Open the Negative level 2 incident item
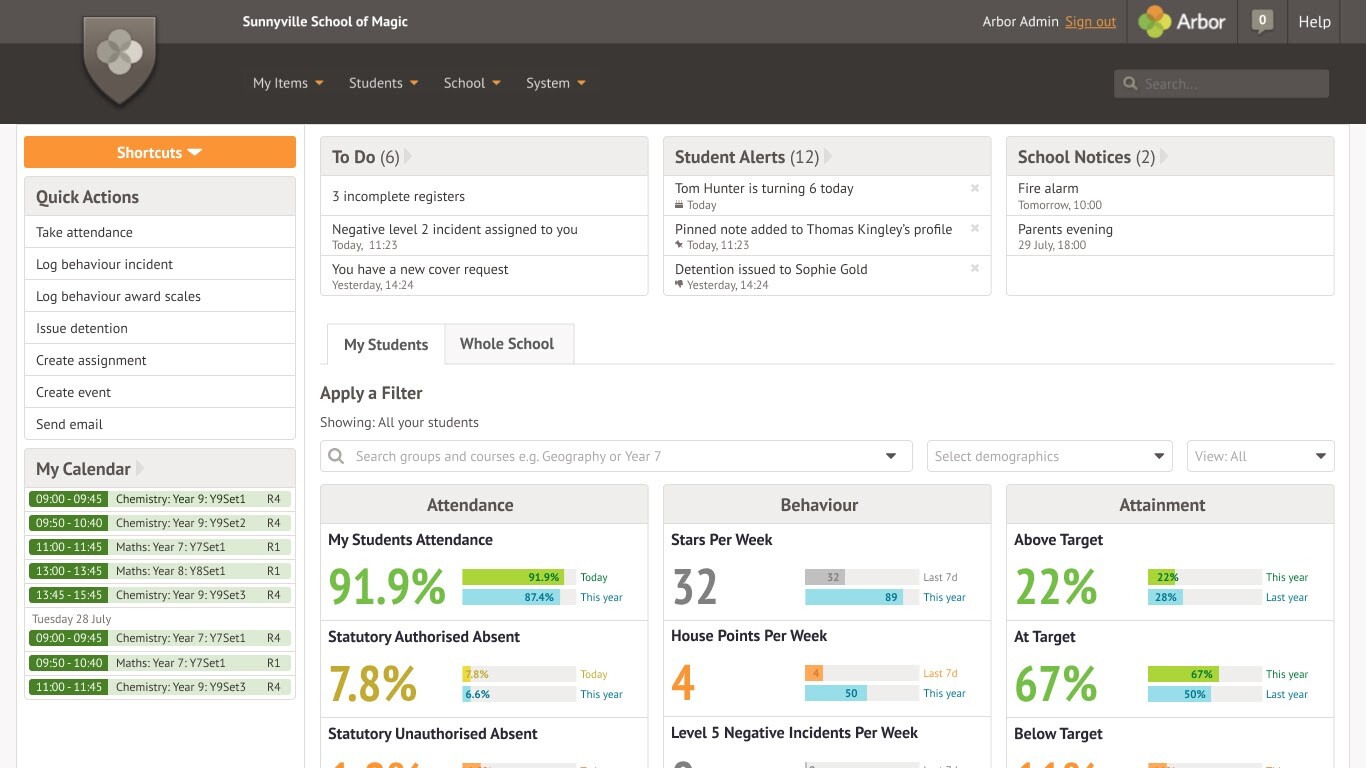 pos(484,236)
